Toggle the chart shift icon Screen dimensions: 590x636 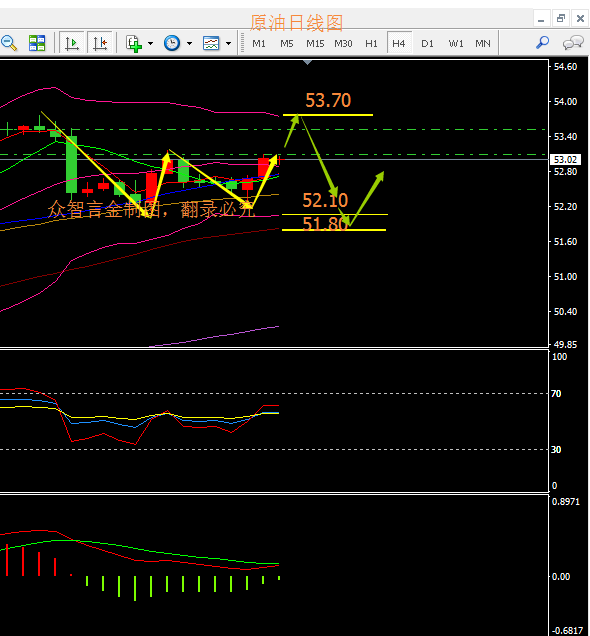pos(100,43)
